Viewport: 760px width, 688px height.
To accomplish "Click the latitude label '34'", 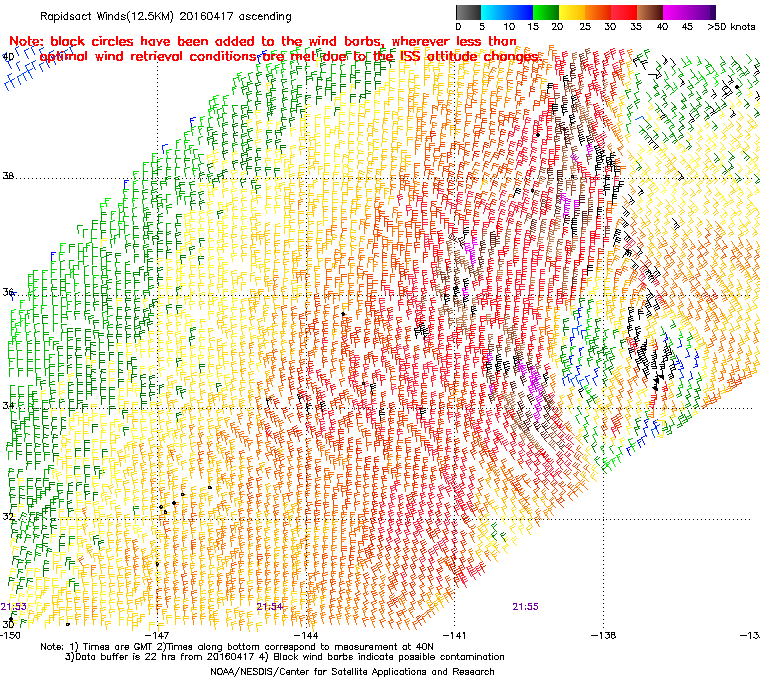I will [x=8, y=405].
